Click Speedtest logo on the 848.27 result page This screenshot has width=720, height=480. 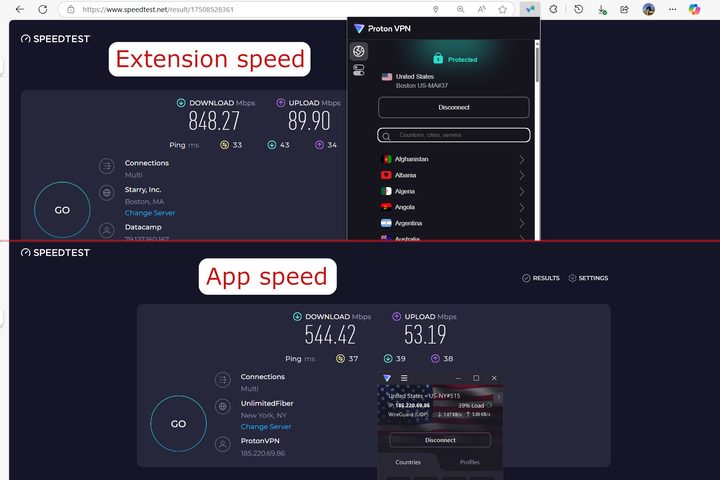55,39
